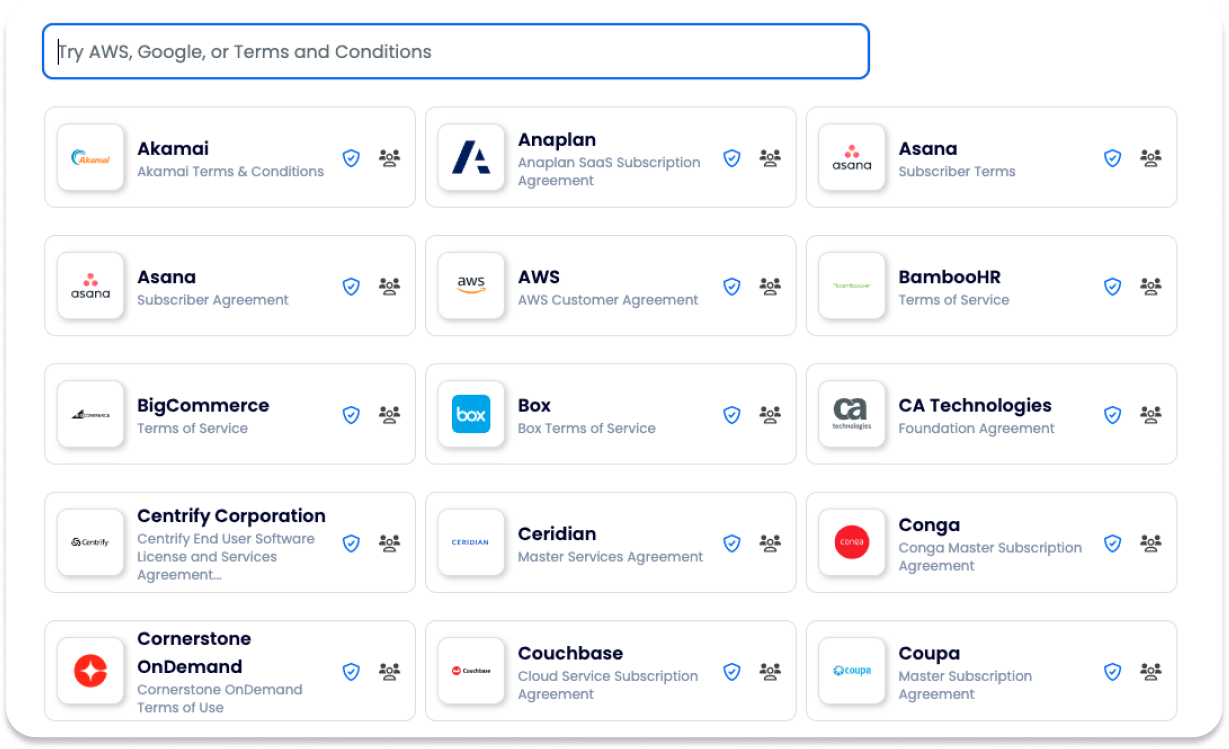
Task: Click Cornerstone OnDemand people group icon
Action: tap(390, 672)
